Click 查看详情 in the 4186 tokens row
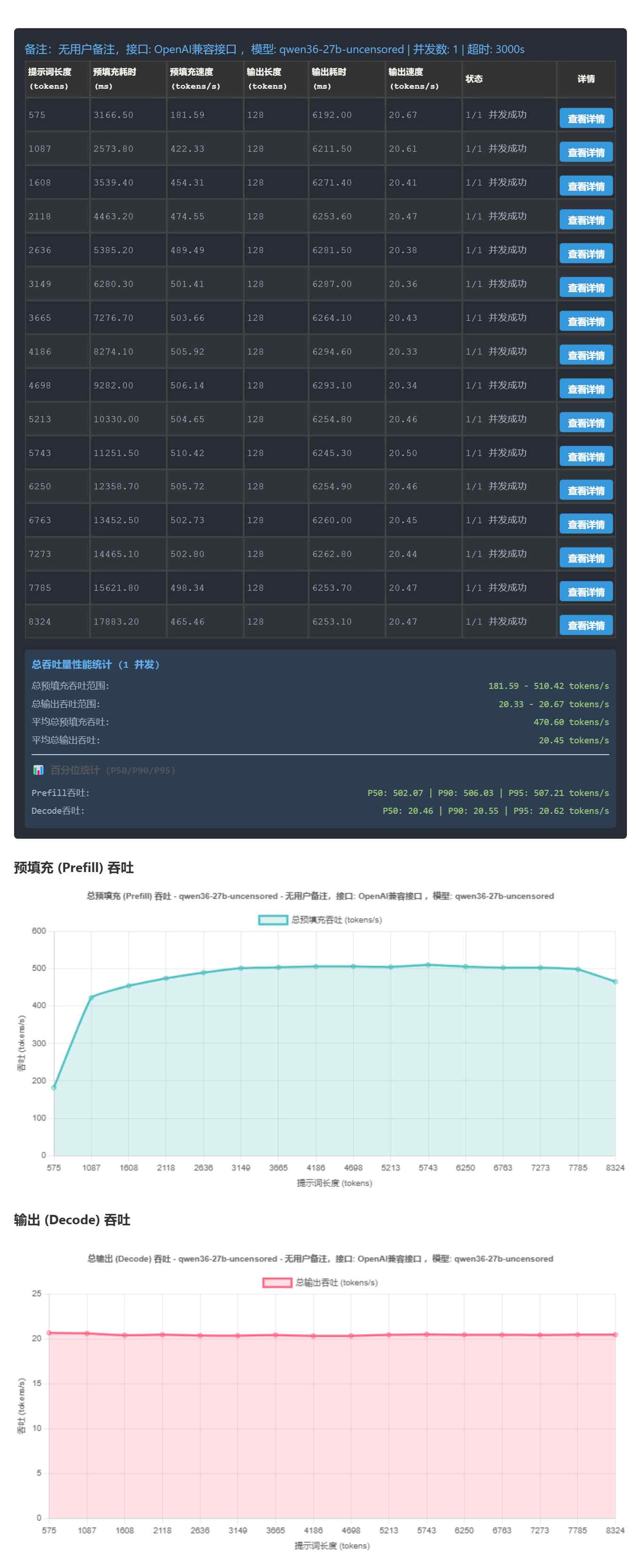The width and height of the screenshot is (641, 1568). click(586, 355)
